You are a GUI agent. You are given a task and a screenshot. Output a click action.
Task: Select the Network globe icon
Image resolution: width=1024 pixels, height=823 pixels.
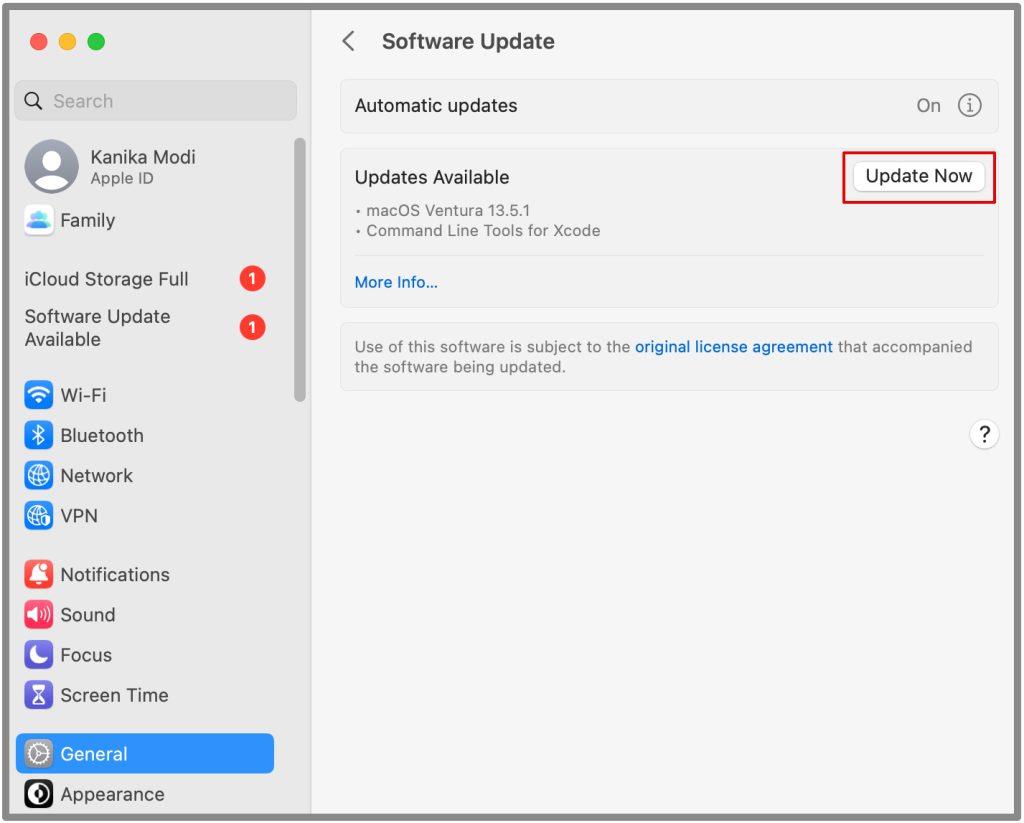pyautogui.click(x=39, y=476)
